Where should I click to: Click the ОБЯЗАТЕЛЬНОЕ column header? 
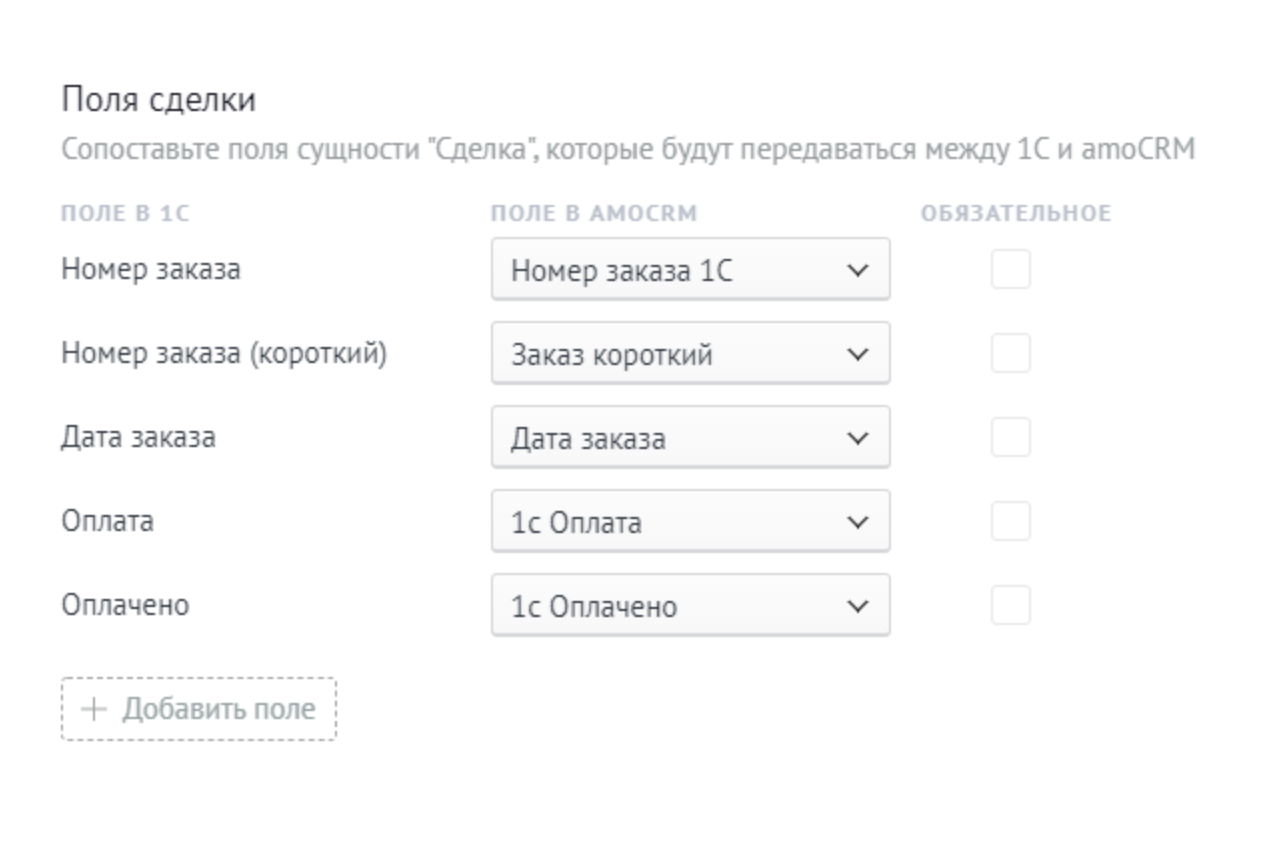coord(1016,214)
